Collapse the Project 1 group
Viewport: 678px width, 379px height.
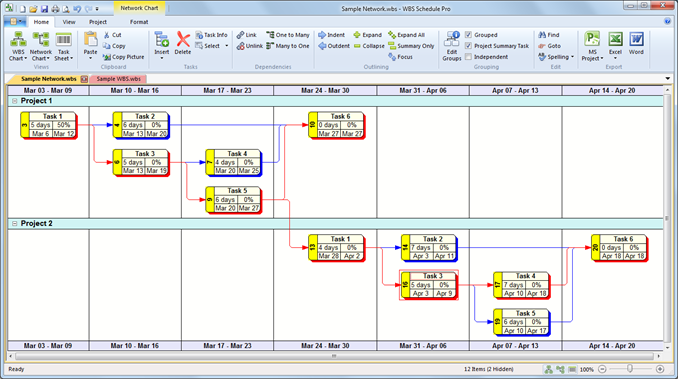14,101
